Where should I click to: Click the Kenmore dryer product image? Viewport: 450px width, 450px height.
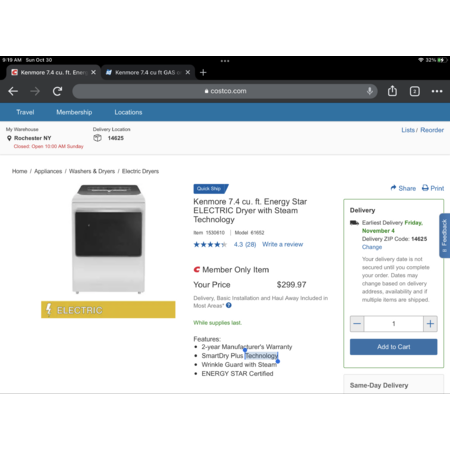[x=108, y=239]
